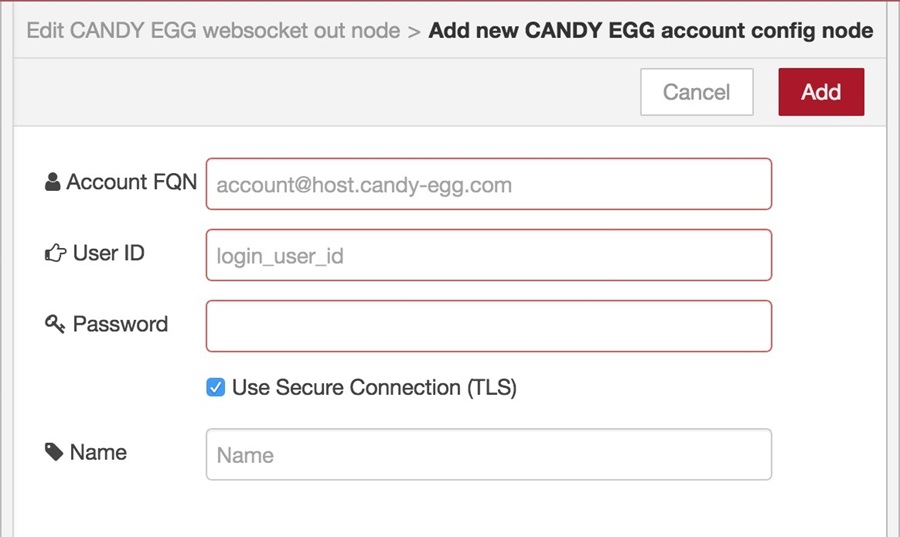Click the User ID label text

(x=108, y=253)
